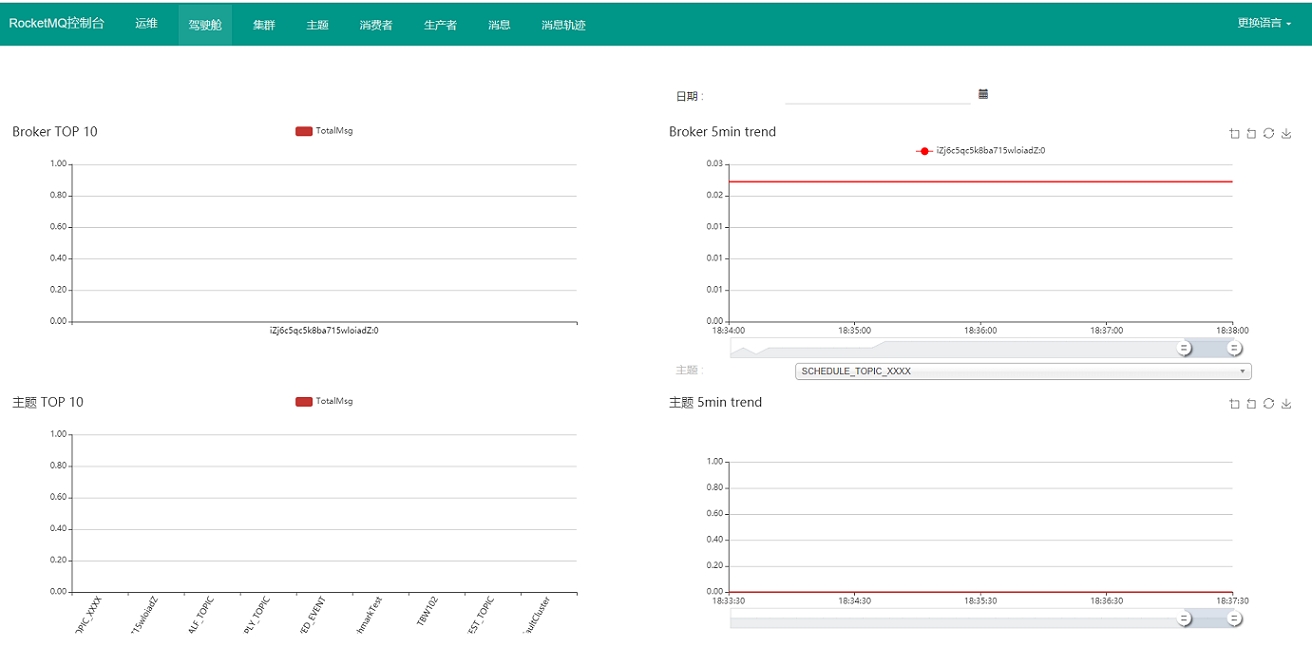
Task: Open the SCHEDULE_TOPIC_XXXX topic dropdown
Action: coord(1022,371)
